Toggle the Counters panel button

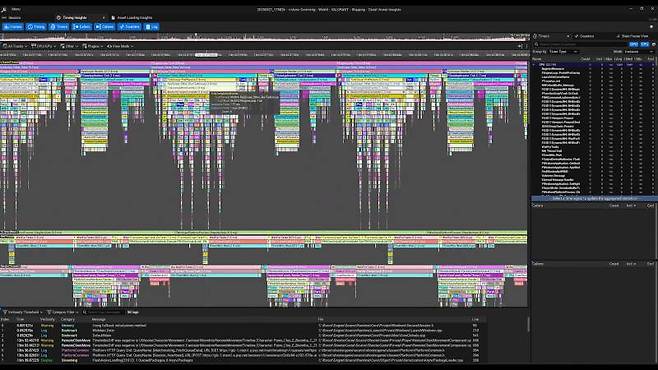[129, 27]
